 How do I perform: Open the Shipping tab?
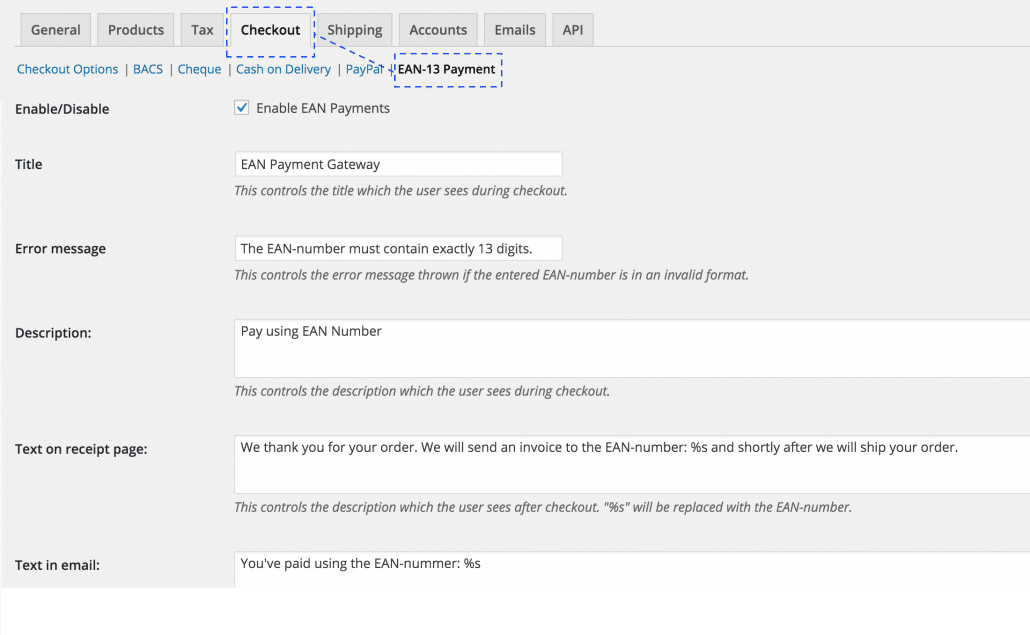(x=355, y=30)
